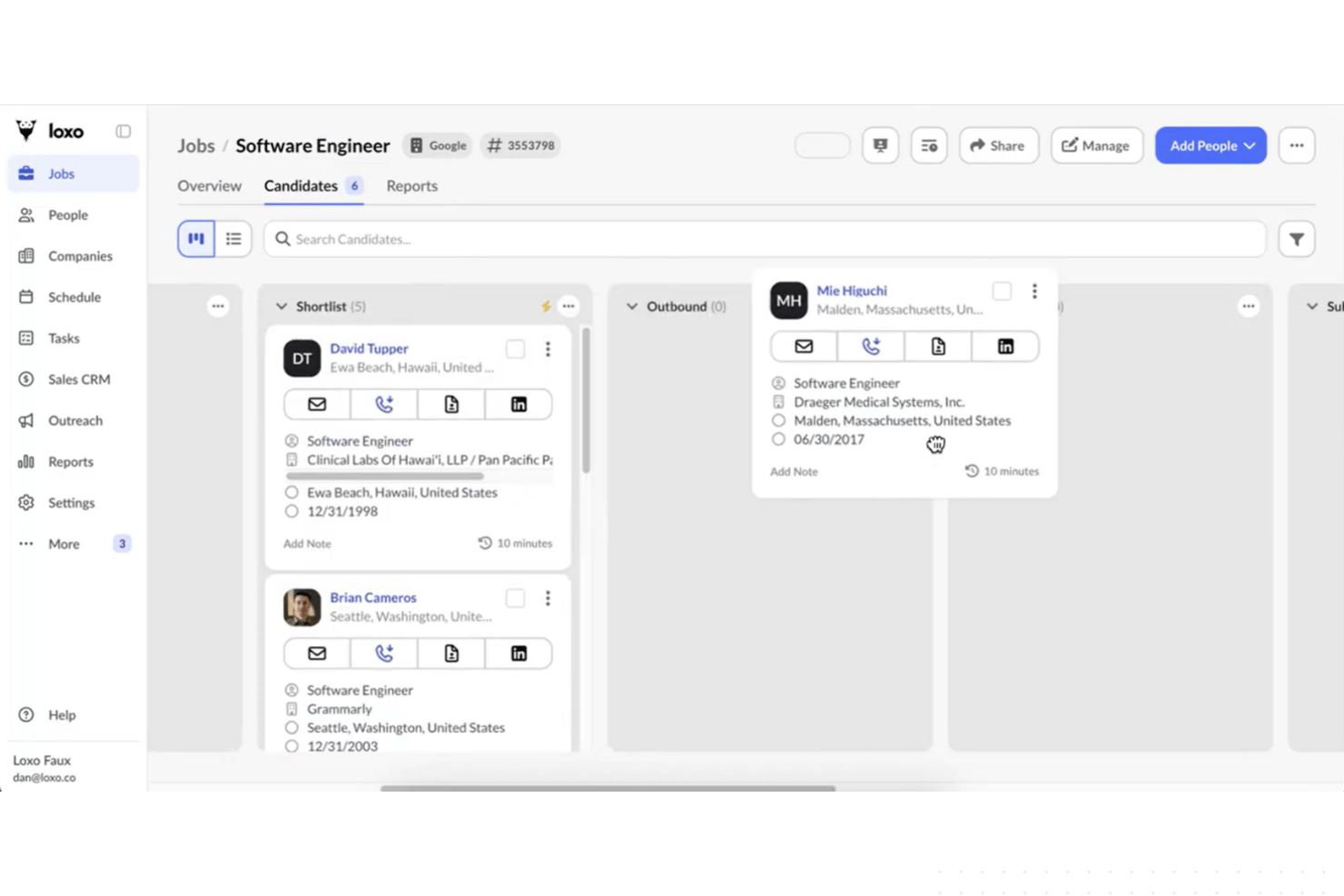Focus the Search Candidates field
This screenshot has height=896, width=1344.
tap(765, 239)
